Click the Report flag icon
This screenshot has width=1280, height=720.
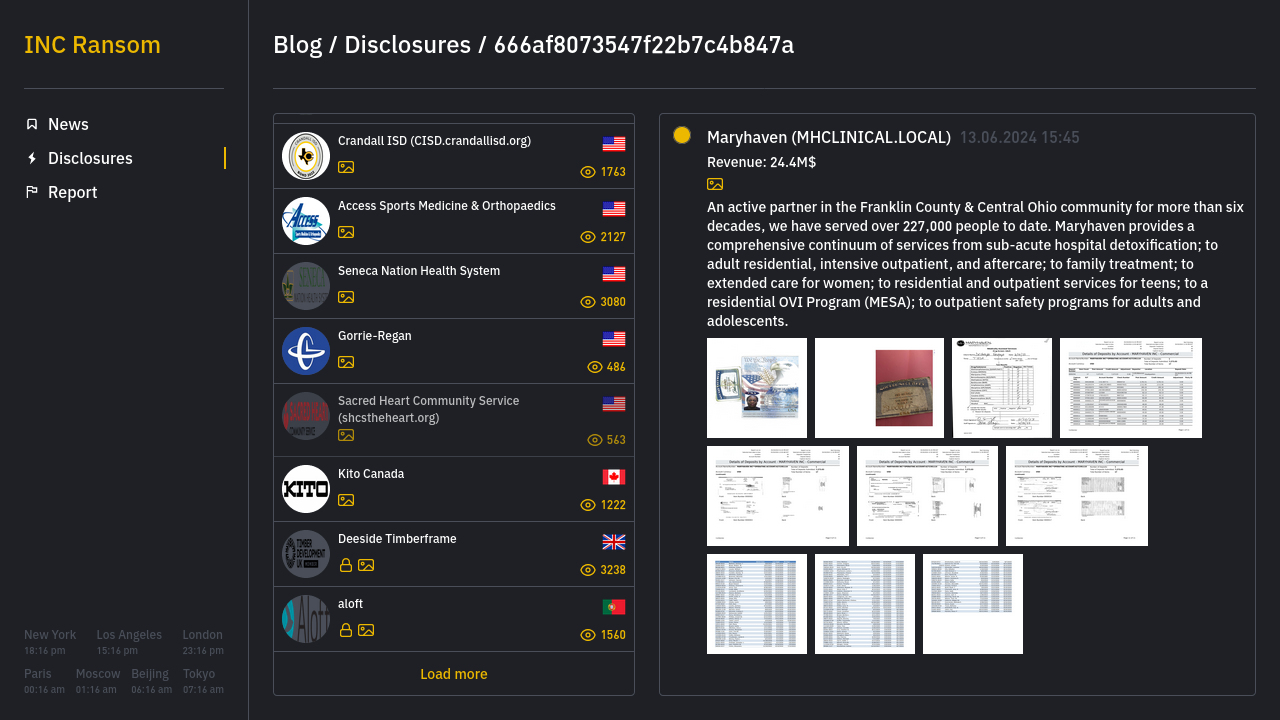tap(32, 192)
